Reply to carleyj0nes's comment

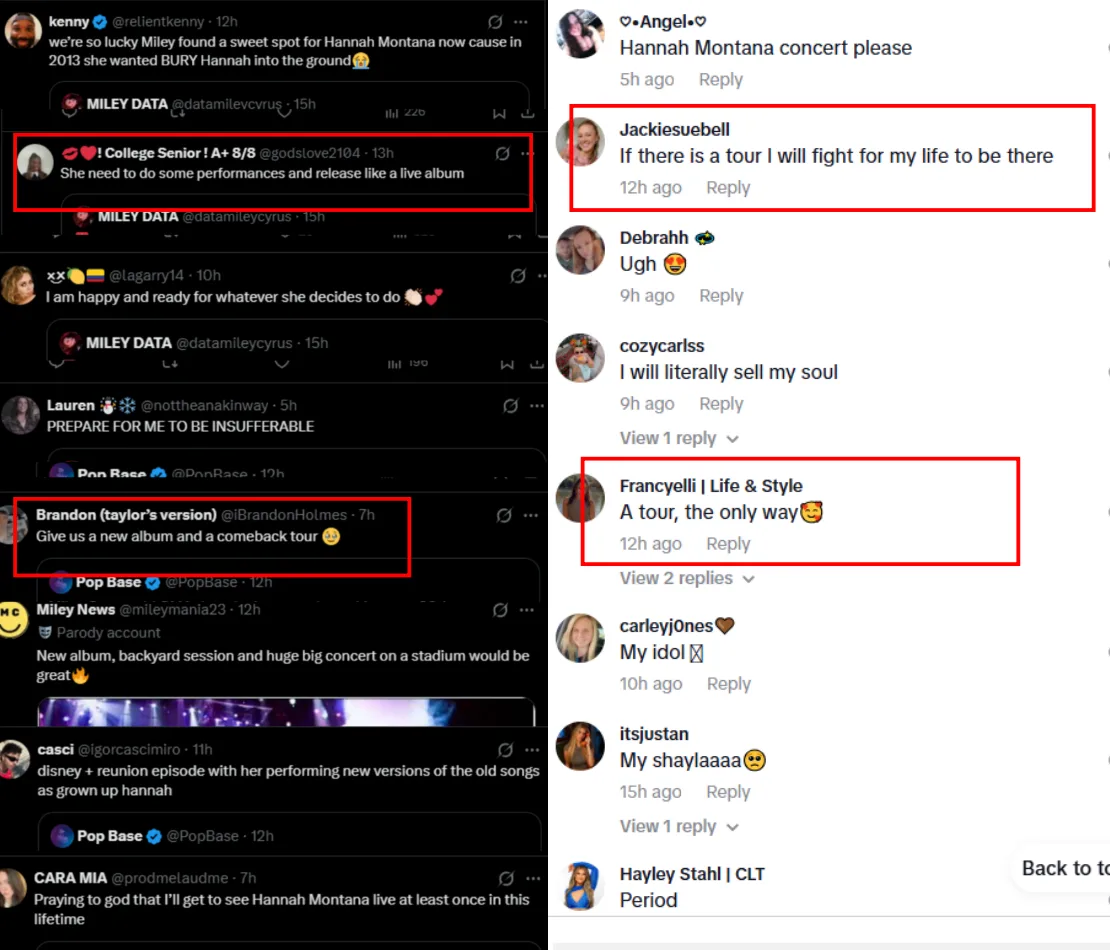[728, 684]
